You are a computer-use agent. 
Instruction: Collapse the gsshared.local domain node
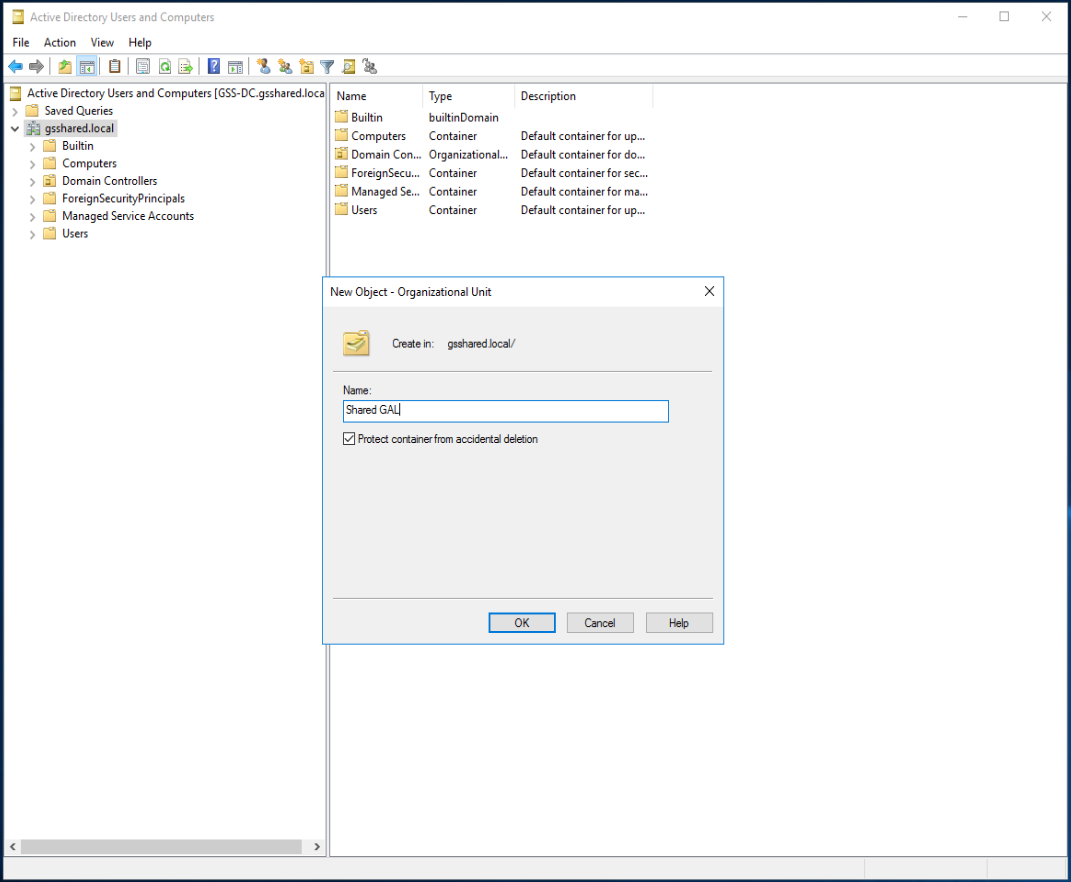15,129
